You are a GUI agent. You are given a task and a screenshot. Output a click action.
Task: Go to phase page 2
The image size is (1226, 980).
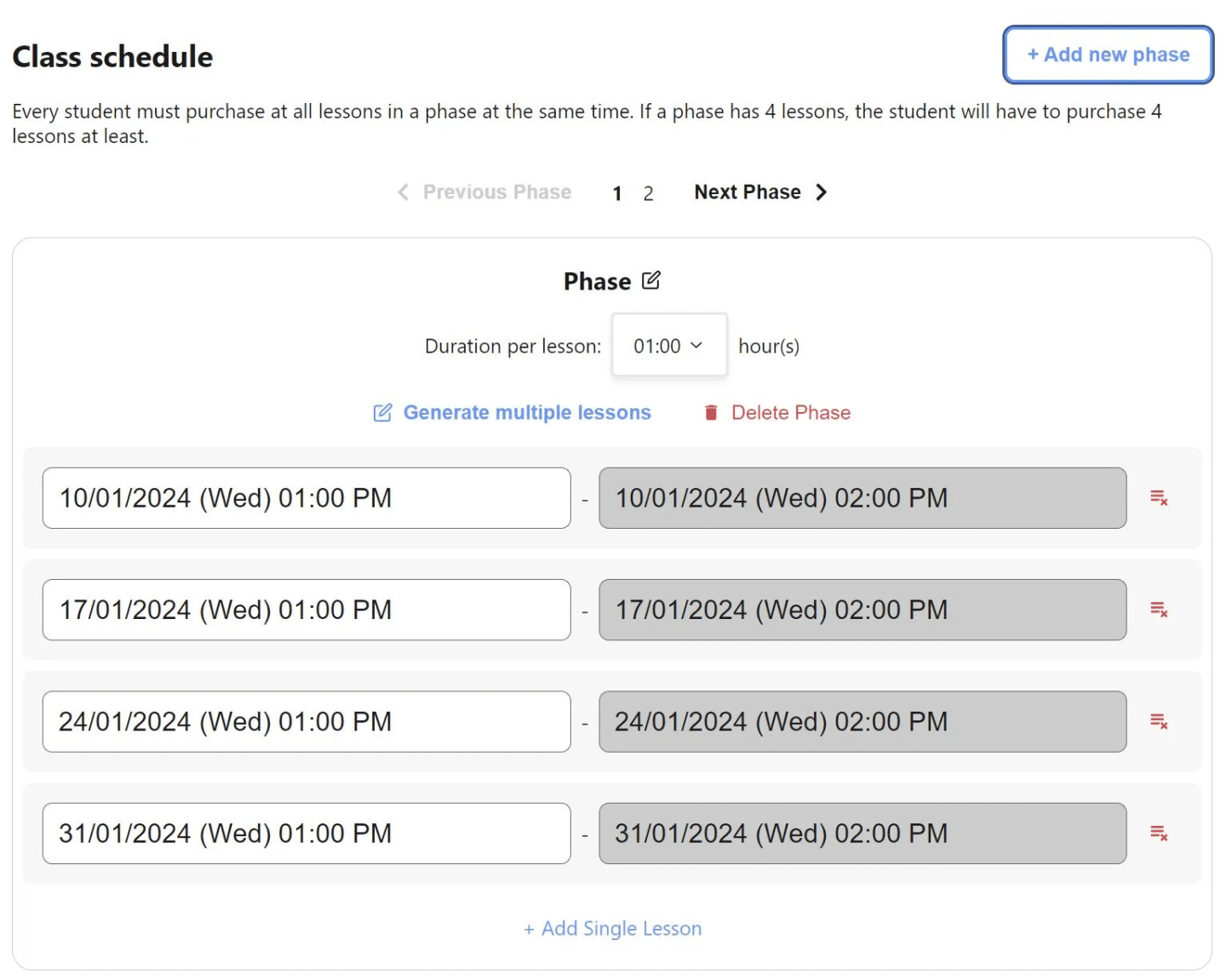click(x=648, y=193)
